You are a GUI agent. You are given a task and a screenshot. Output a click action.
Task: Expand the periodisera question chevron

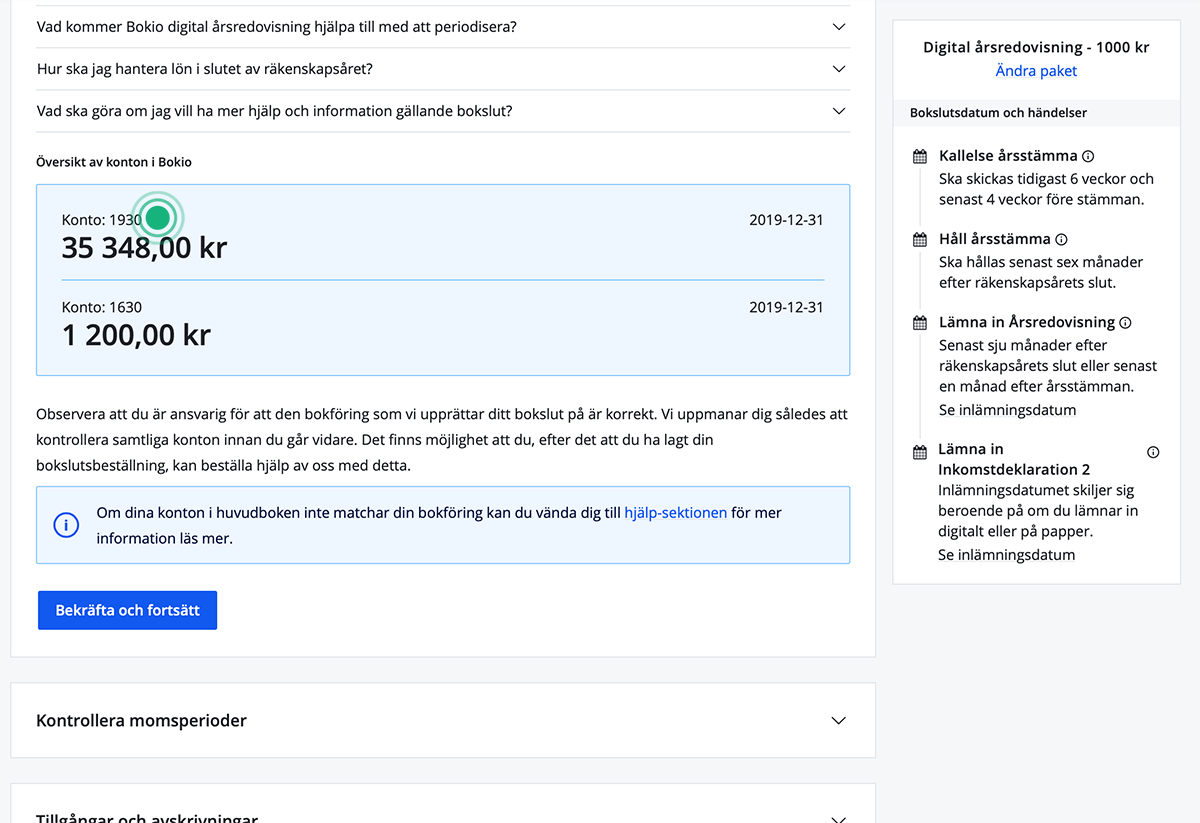pos(839,27)
